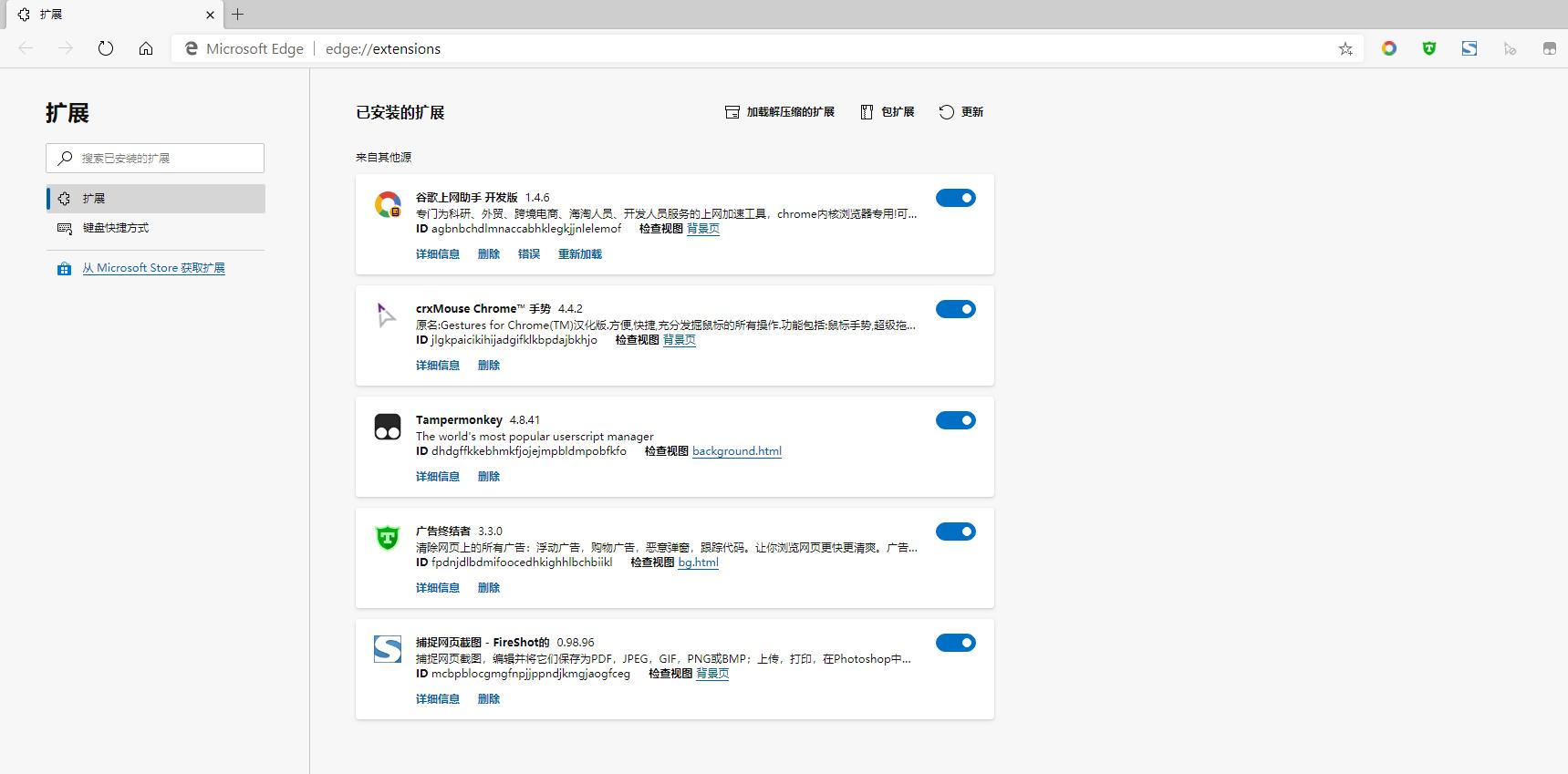1568x774 pixels.
Task: Click 删除 for FireShot
Action: 489,699
